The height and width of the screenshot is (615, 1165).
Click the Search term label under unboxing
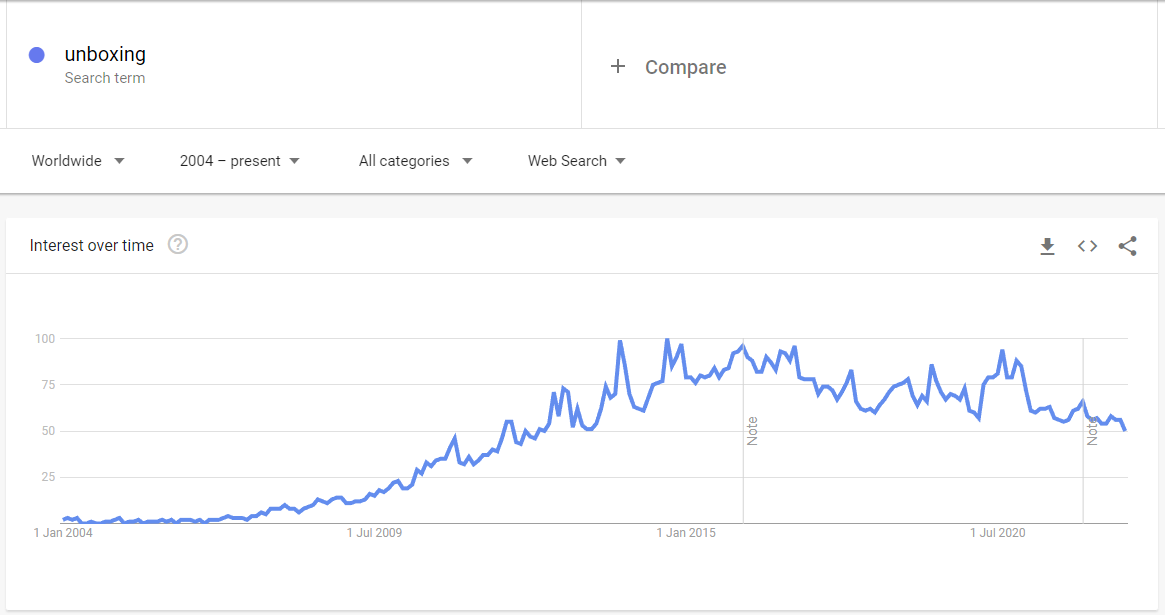click(x=105, y=77)
